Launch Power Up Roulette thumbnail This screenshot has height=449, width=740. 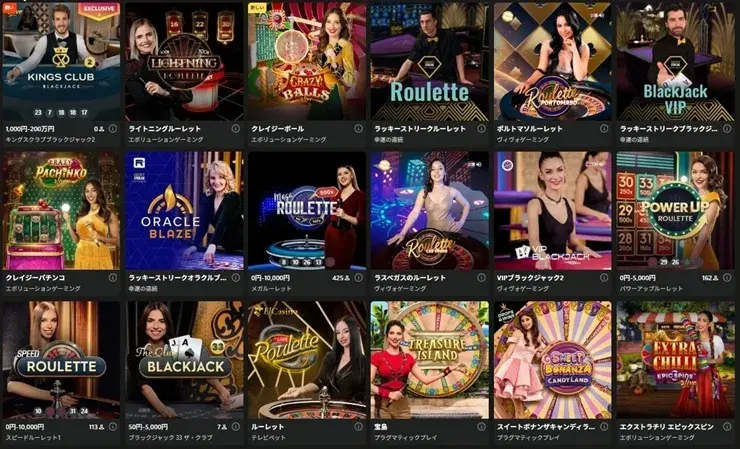click(x=675, y=211)
